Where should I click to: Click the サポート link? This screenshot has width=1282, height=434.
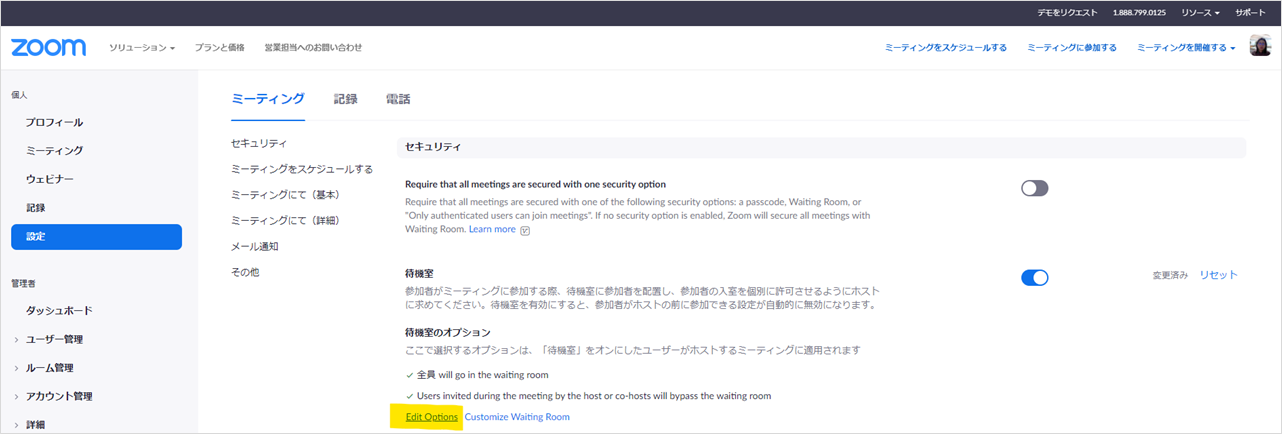pyautogui.click(x=1249, y=12)
